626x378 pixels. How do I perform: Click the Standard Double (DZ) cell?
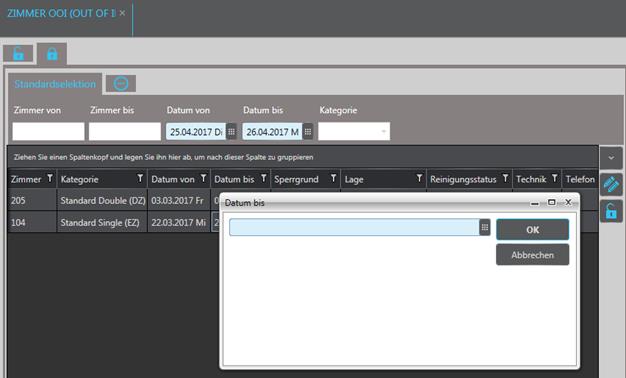(103, 200)
